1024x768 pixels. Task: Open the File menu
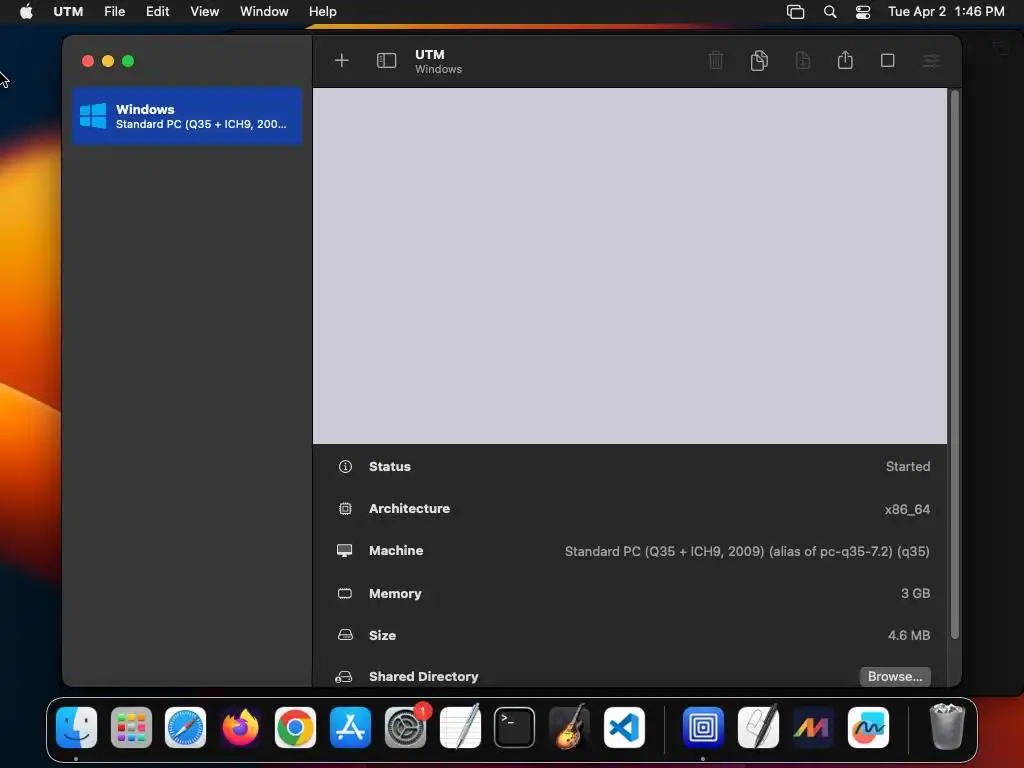pyautogui.click(x=114, y=11)
